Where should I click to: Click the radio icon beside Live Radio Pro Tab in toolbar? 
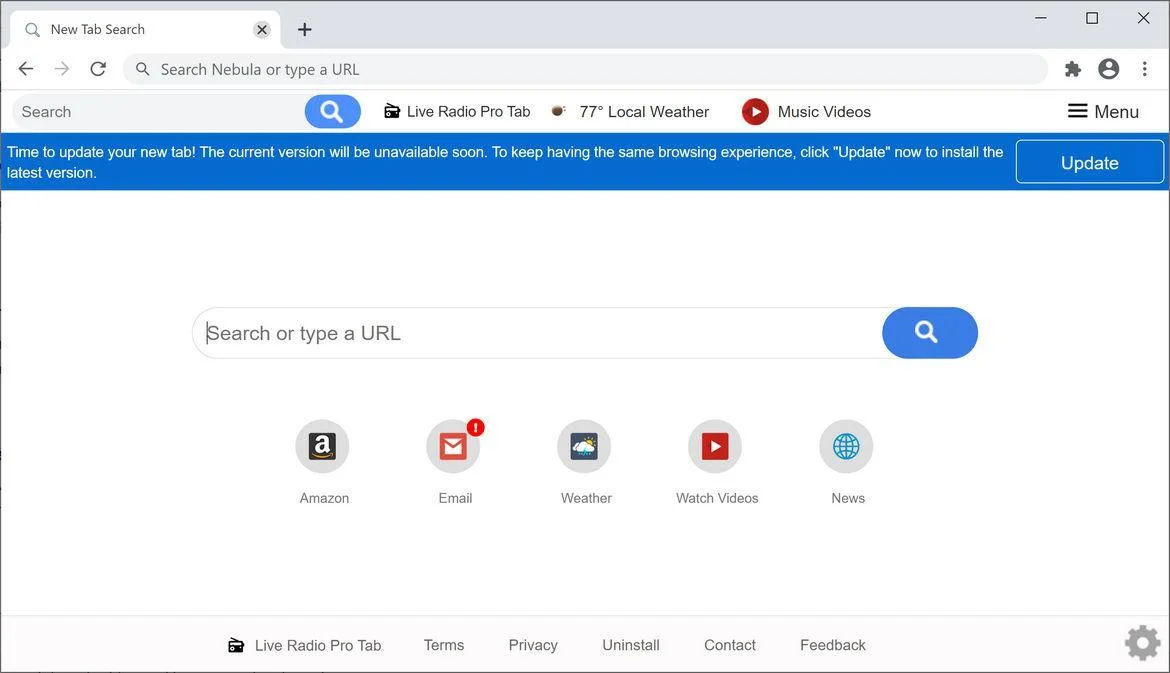click(x=392, y=112)
